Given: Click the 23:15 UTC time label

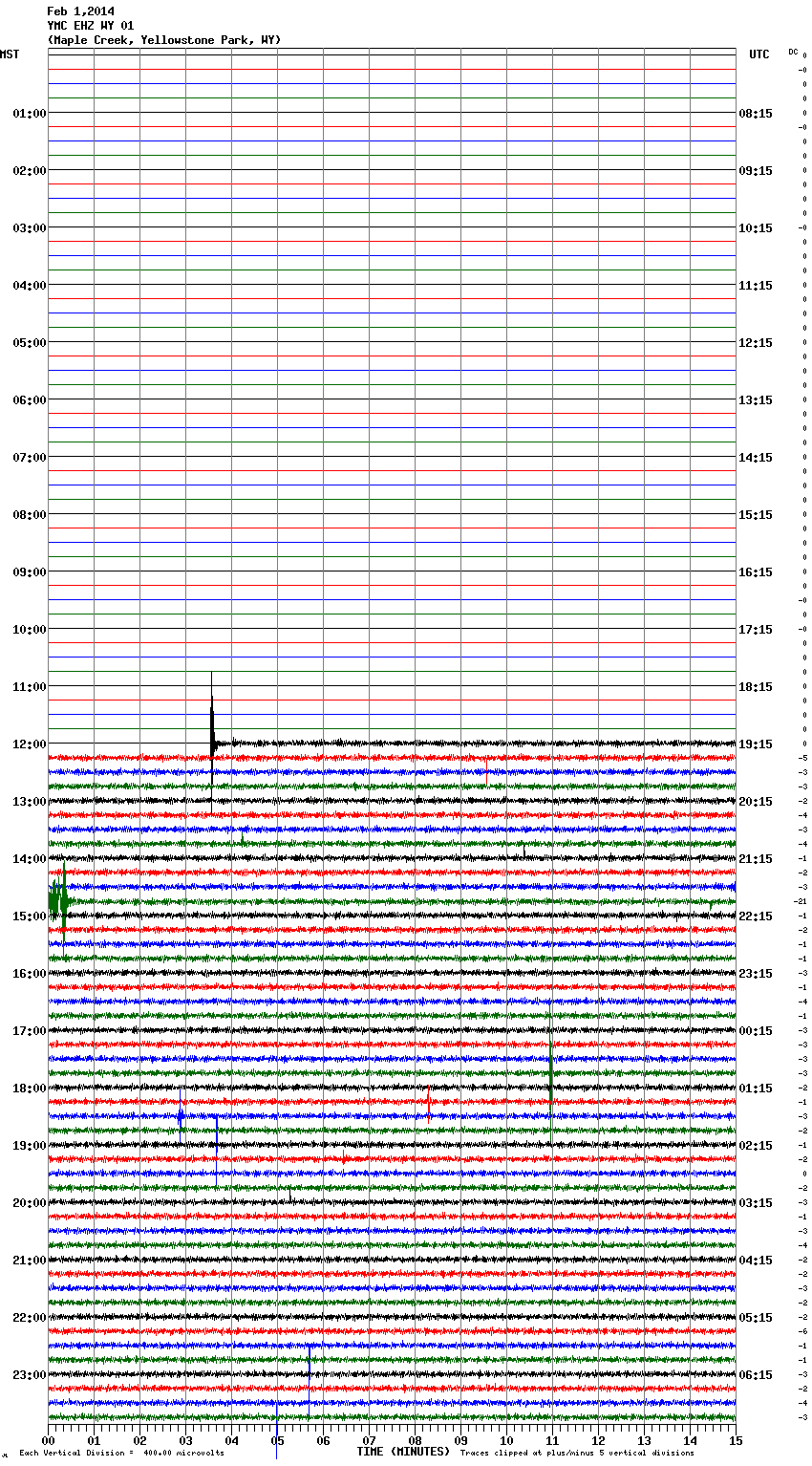Looking at the screenshot, I should 756,974.
